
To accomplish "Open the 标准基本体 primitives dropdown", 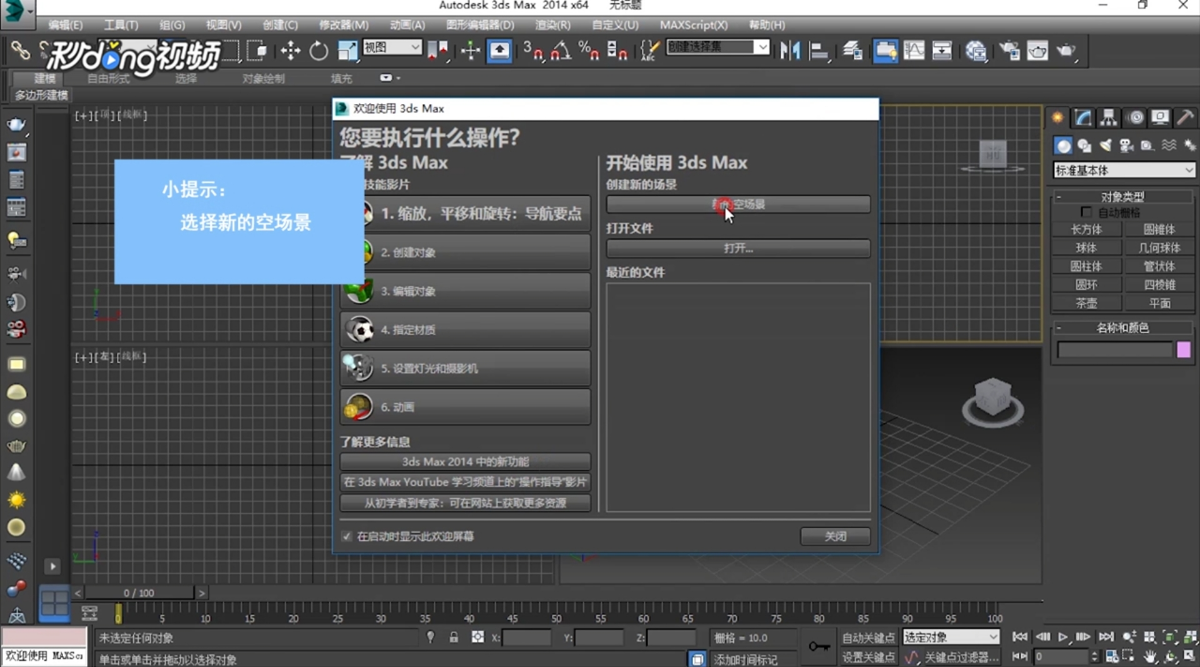I will [1124, 171].
